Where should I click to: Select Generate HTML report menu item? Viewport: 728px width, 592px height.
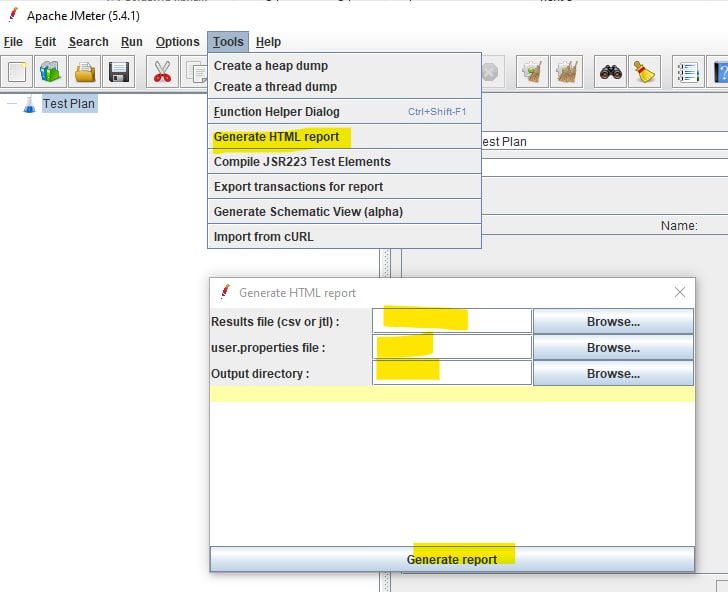point(344,137)
